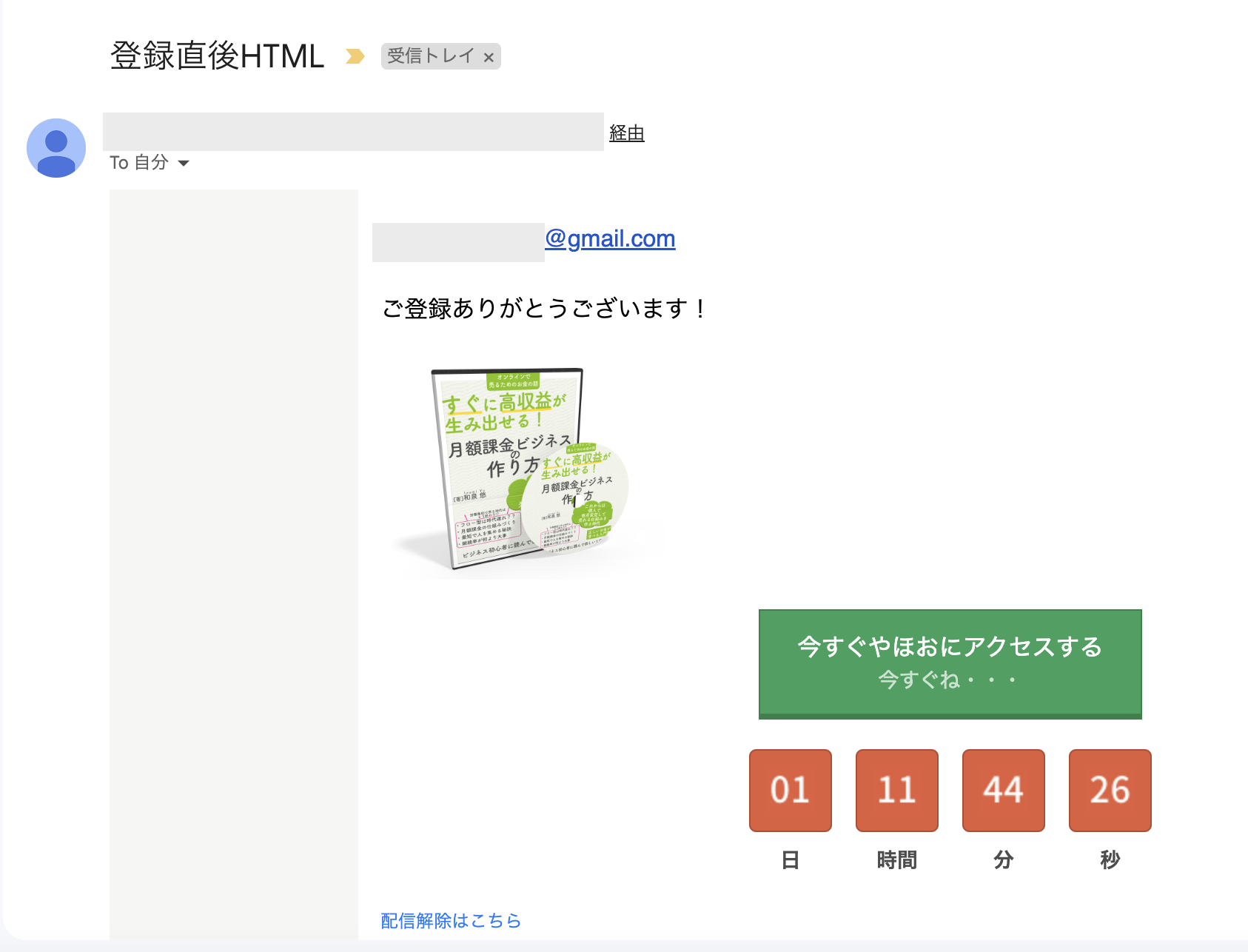Click the ご登録ありがとうございます！ message text

[546, 308]
